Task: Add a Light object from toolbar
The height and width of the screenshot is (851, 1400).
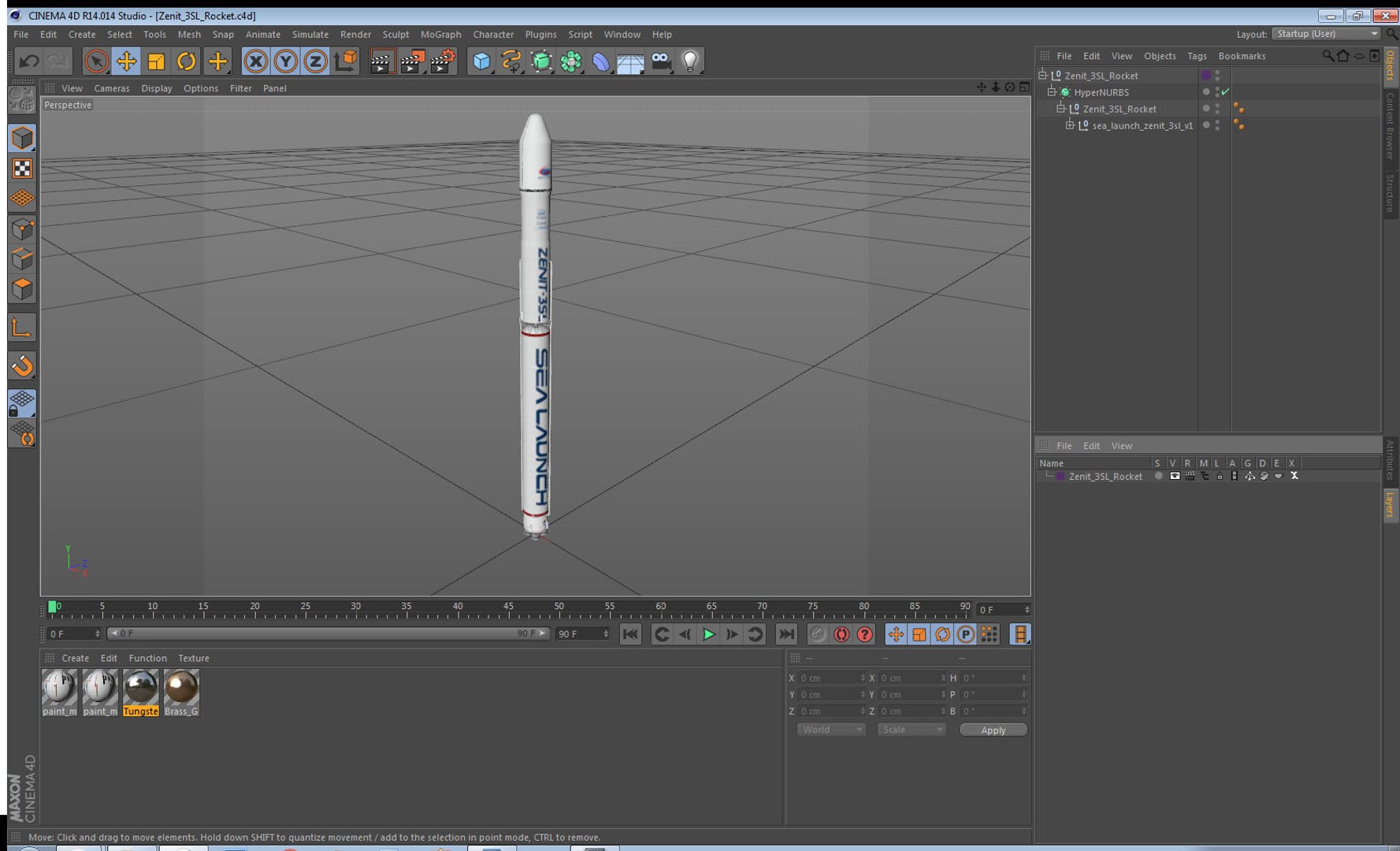Action: pos(690,61)
